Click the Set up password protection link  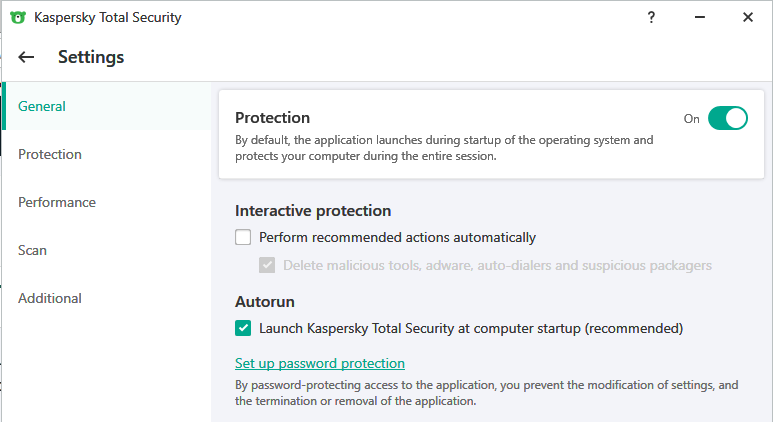click(320, 363)
